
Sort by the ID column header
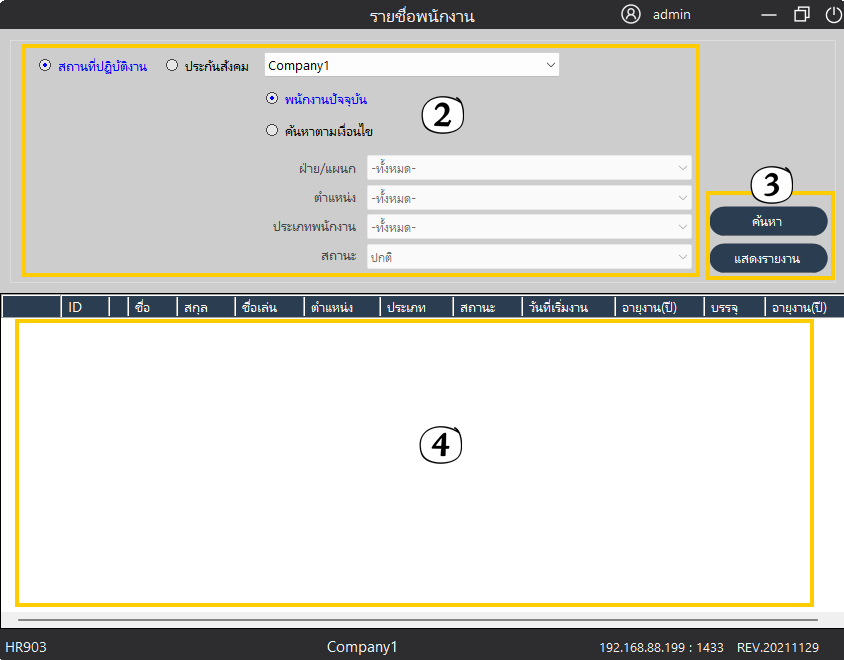click(85, 307)
